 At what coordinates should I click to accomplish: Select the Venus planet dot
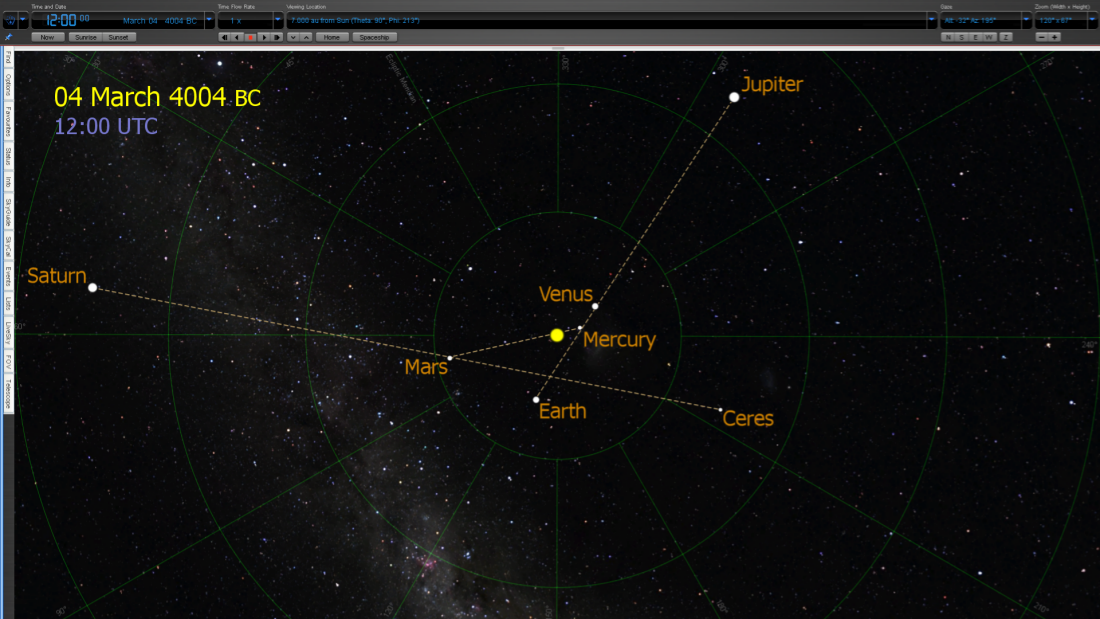pyautogui.click(x=595, y=307)
